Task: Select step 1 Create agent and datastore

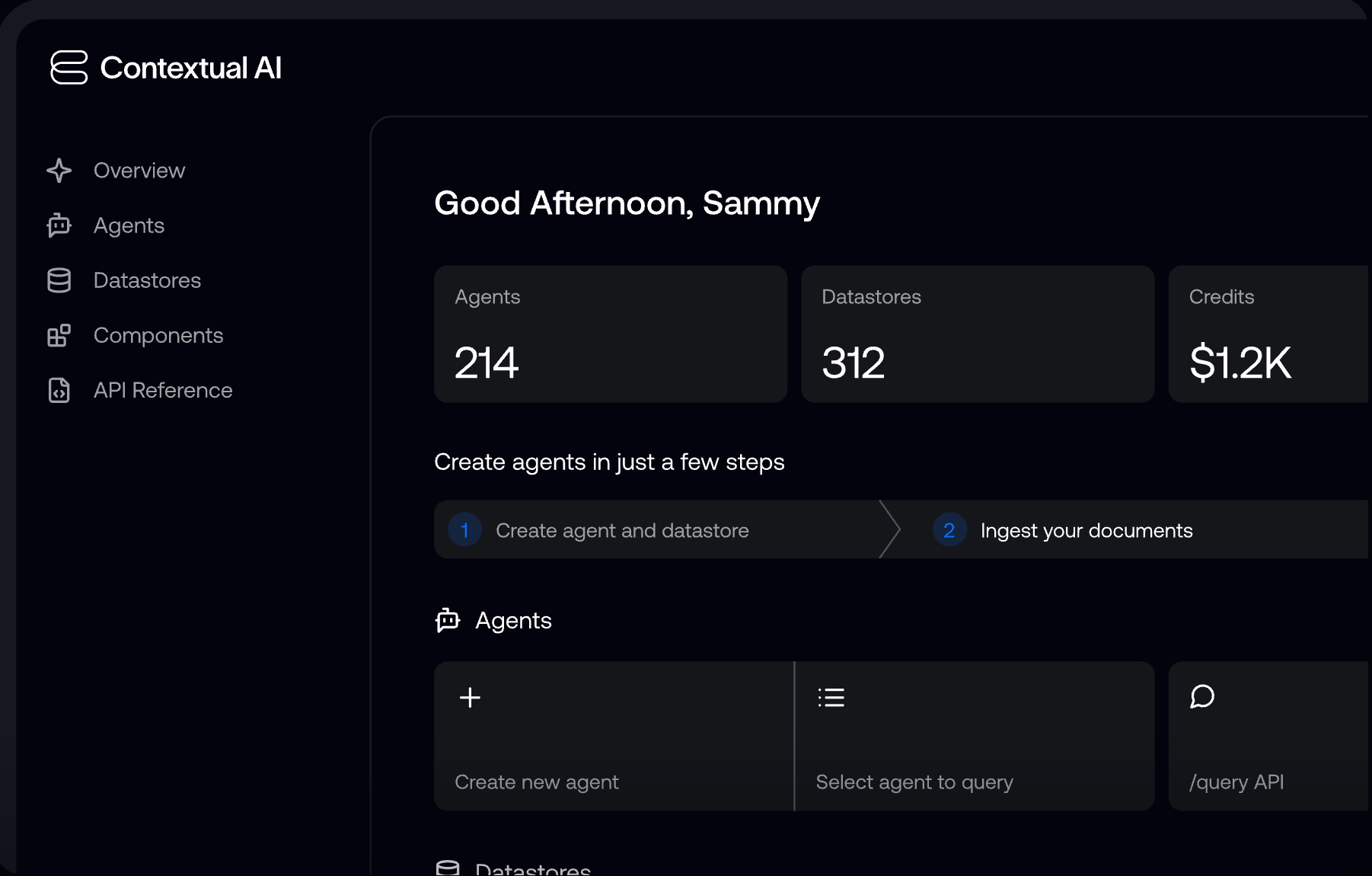Action: [x=621, y=530]
